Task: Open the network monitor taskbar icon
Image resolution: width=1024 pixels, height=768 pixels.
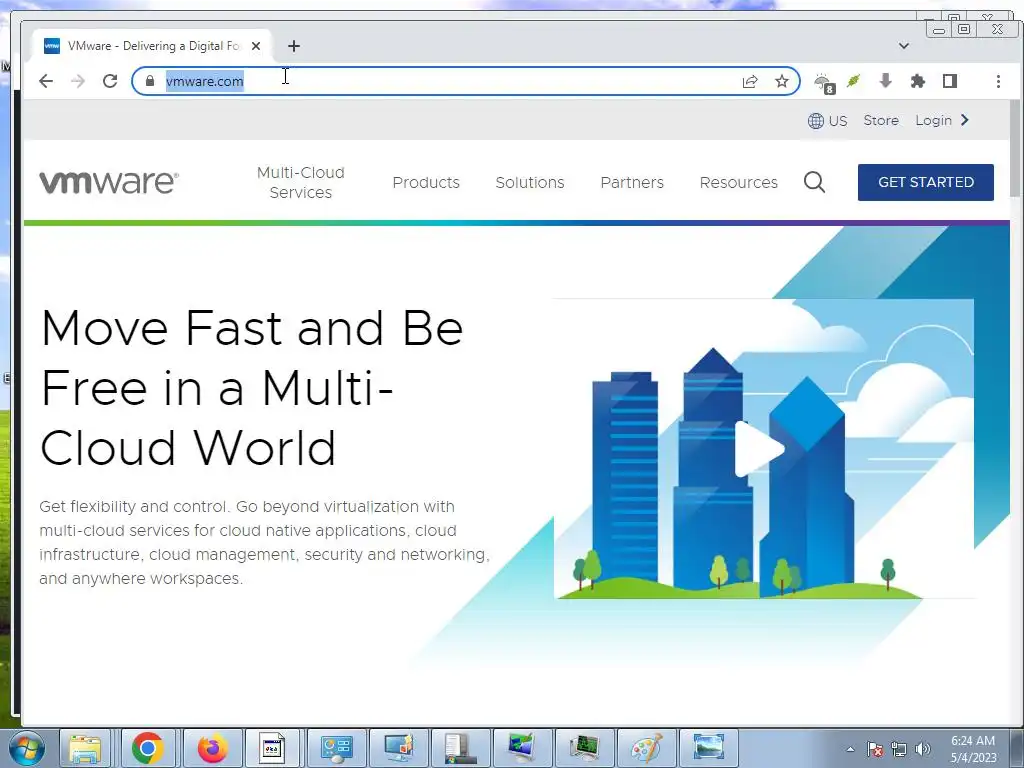Action: 522,748
